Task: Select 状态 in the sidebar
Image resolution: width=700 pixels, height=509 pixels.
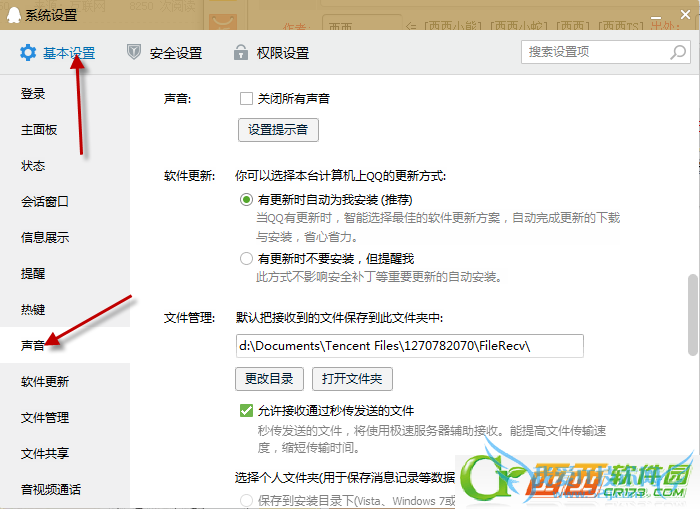Action: tap(33, 166)
